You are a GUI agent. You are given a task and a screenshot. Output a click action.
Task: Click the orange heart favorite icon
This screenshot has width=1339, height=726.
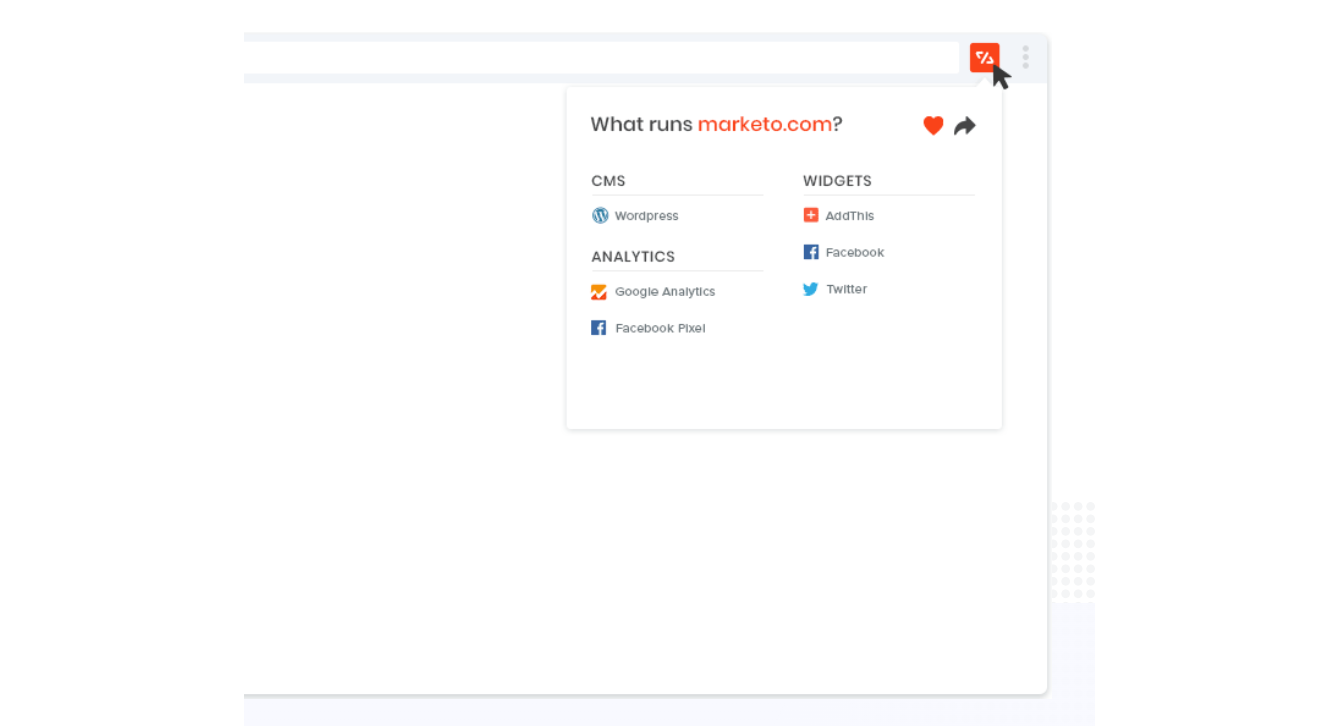(x=933, y=125)
